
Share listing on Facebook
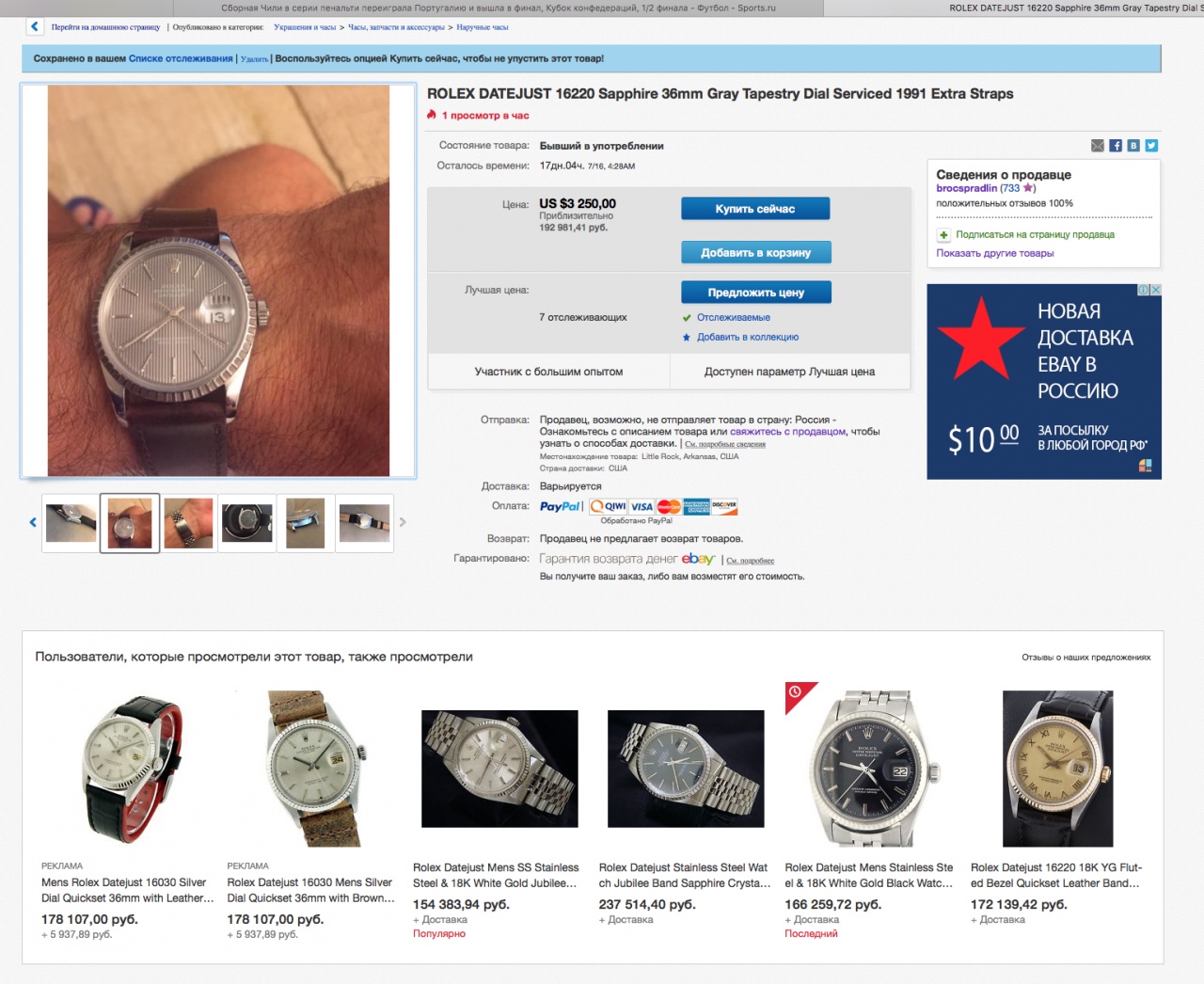coord(1116,146)
